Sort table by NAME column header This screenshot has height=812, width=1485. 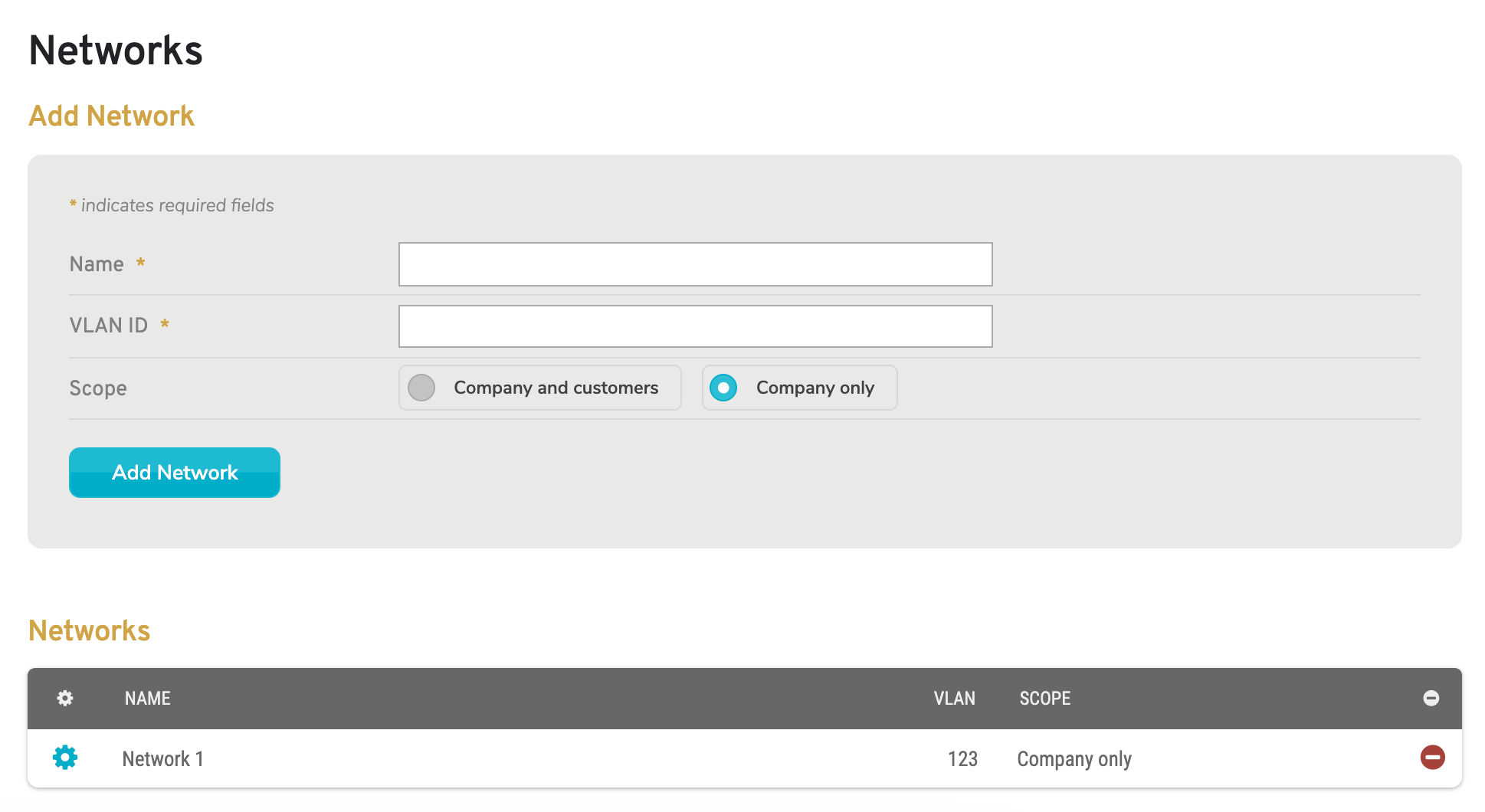148,699
